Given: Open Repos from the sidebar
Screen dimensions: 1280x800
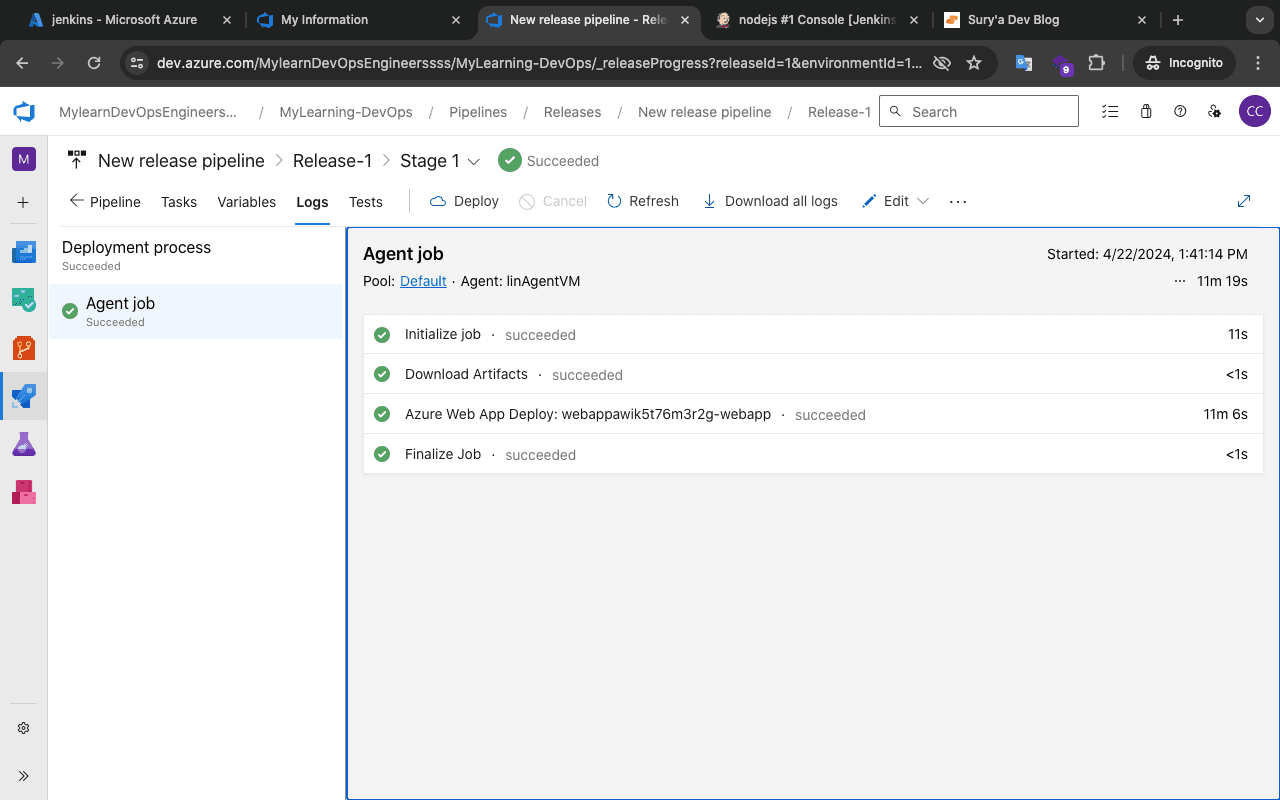Looking at the screenshot, I should (x=24, y=348).
